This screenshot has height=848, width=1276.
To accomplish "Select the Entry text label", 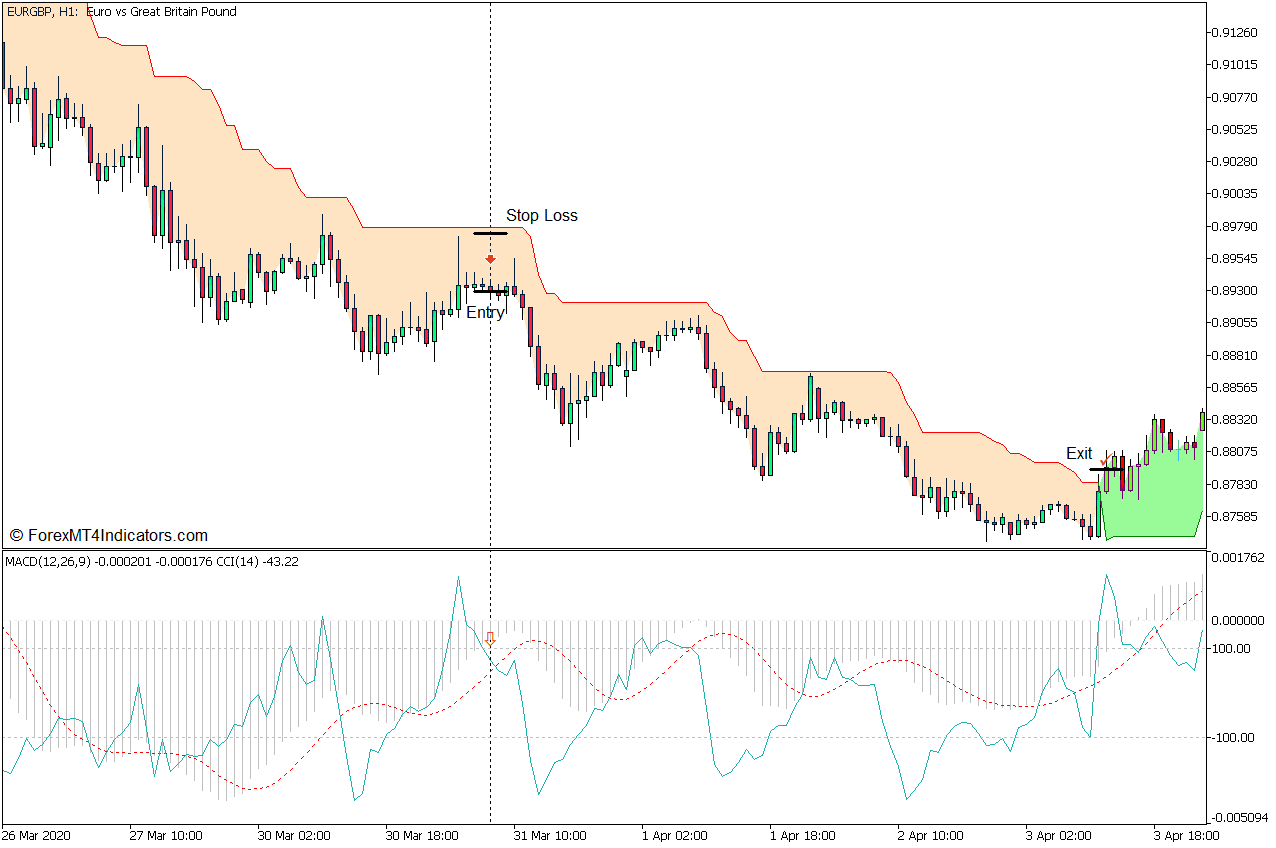I will coord(484,312).
